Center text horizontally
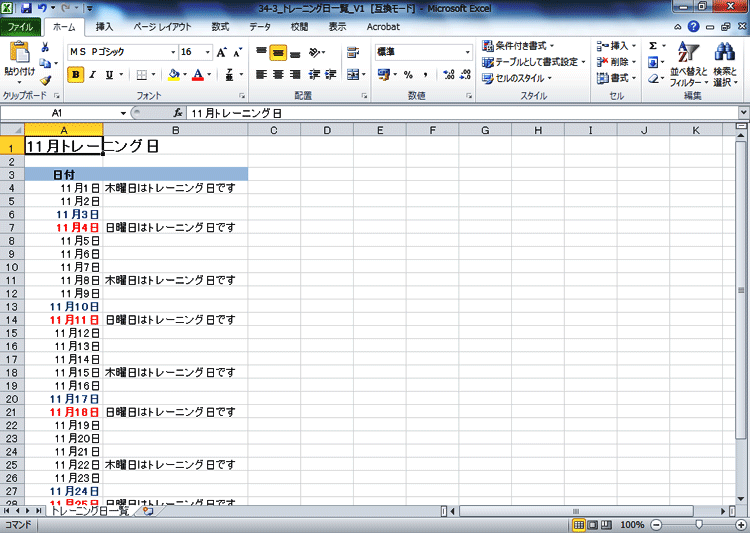 tap(278, 75)
